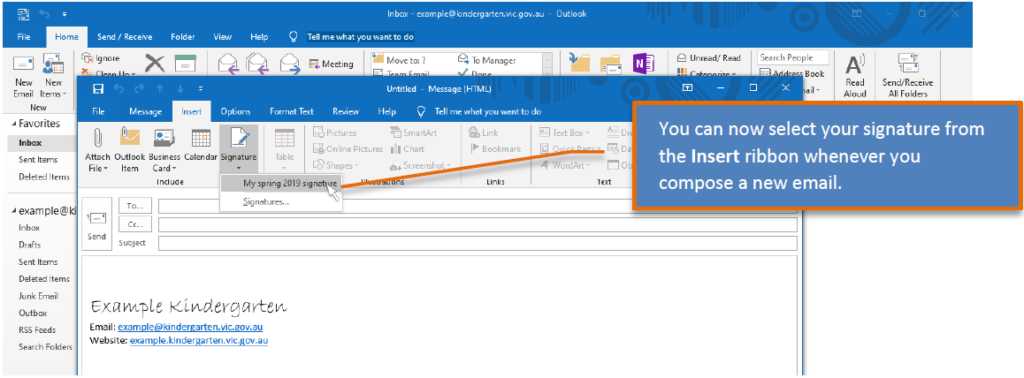Open the Format Text tab

[x=291, y=111]
